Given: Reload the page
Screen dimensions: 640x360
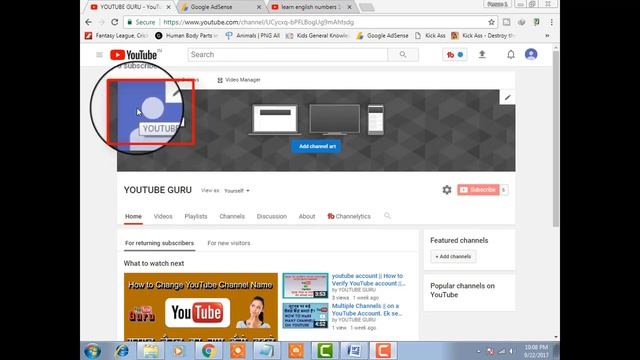Looking at the screenshot, I should tap(115, 22).
